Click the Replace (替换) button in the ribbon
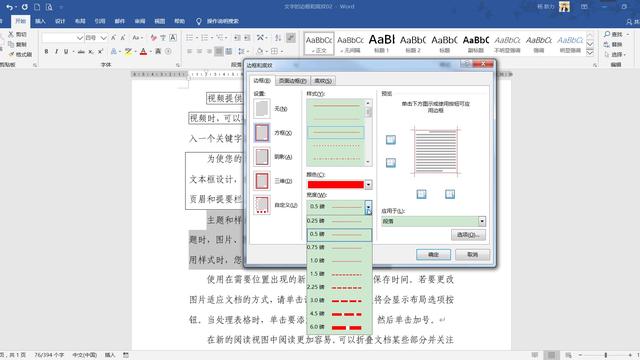 click(613, 44)
